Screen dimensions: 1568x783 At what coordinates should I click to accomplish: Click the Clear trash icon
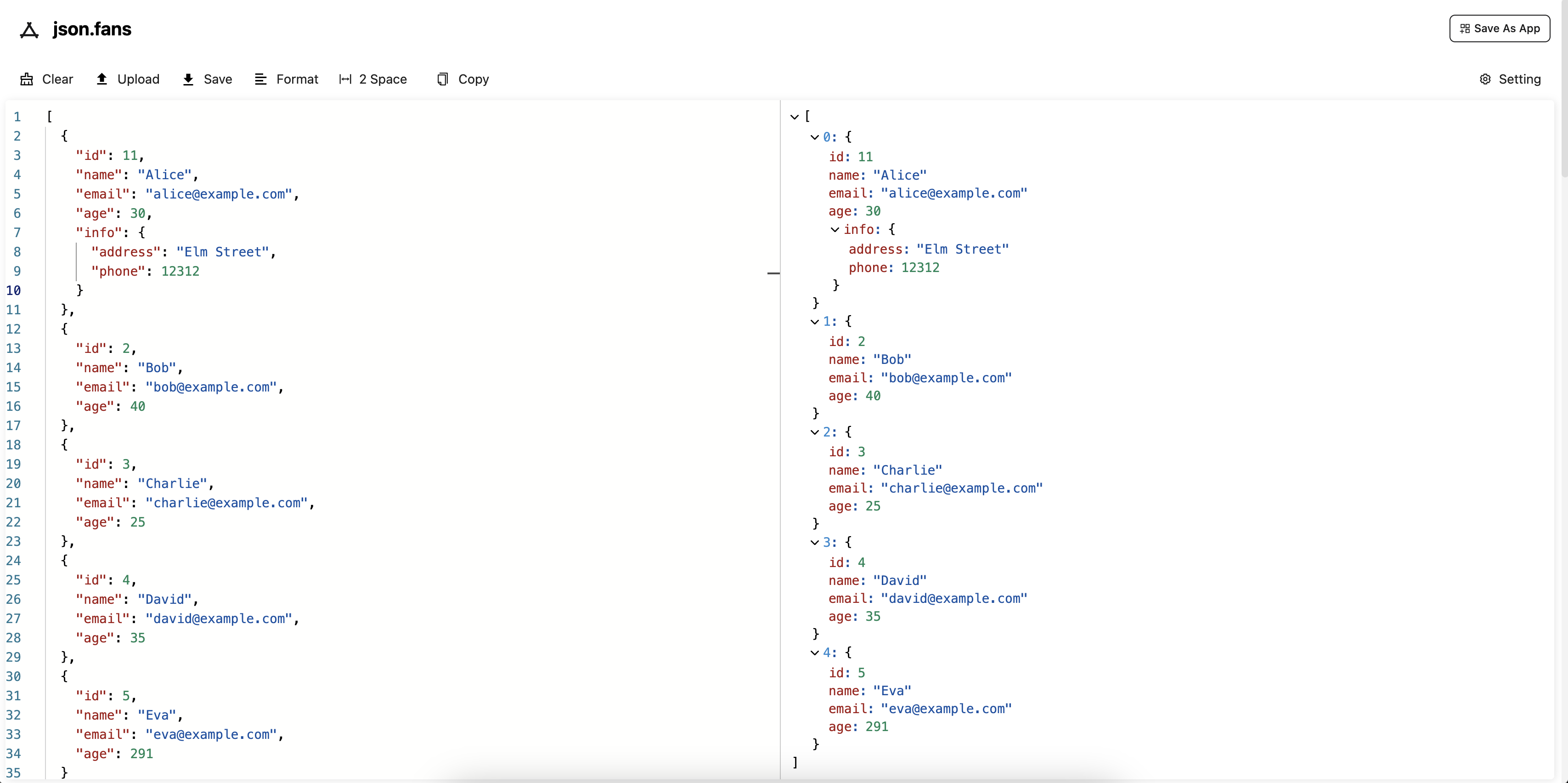(27, 79)
